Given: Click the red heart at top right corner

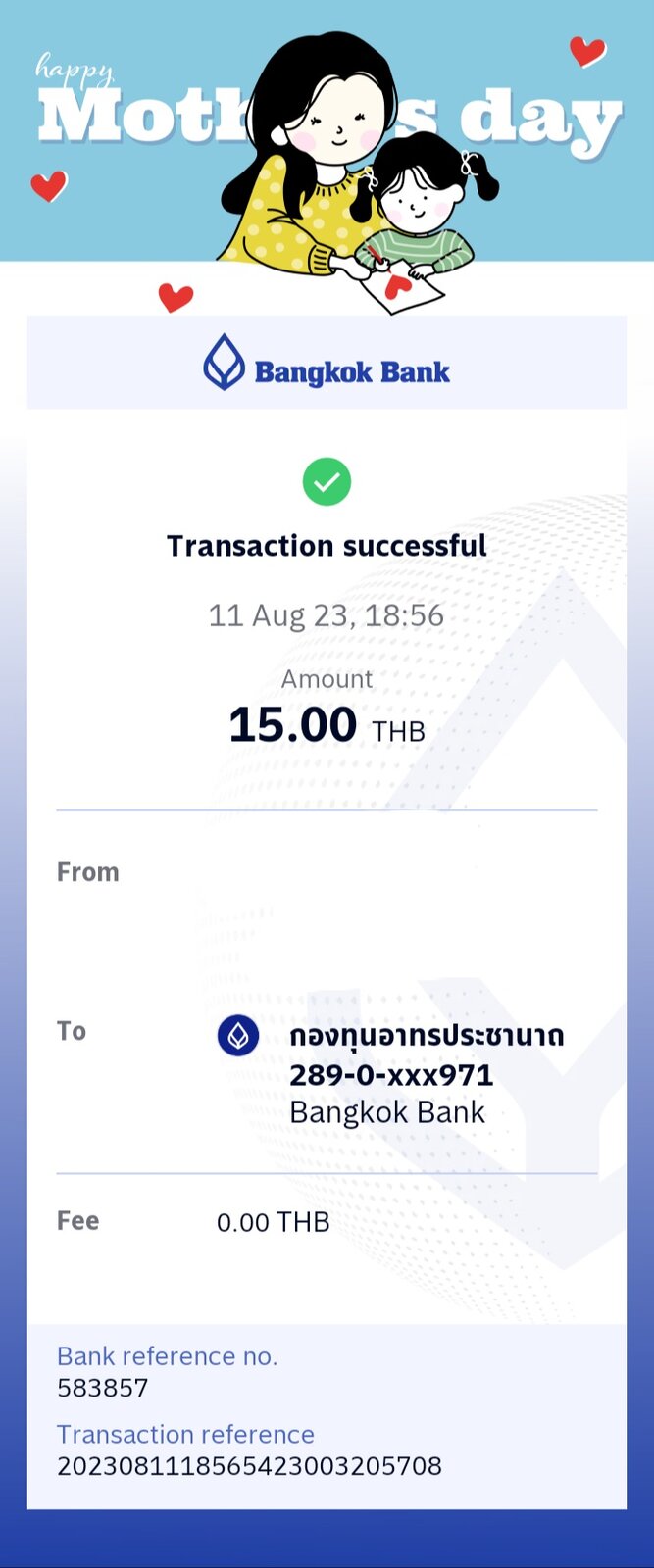Looking at the screenshot, I should point(587,51).
